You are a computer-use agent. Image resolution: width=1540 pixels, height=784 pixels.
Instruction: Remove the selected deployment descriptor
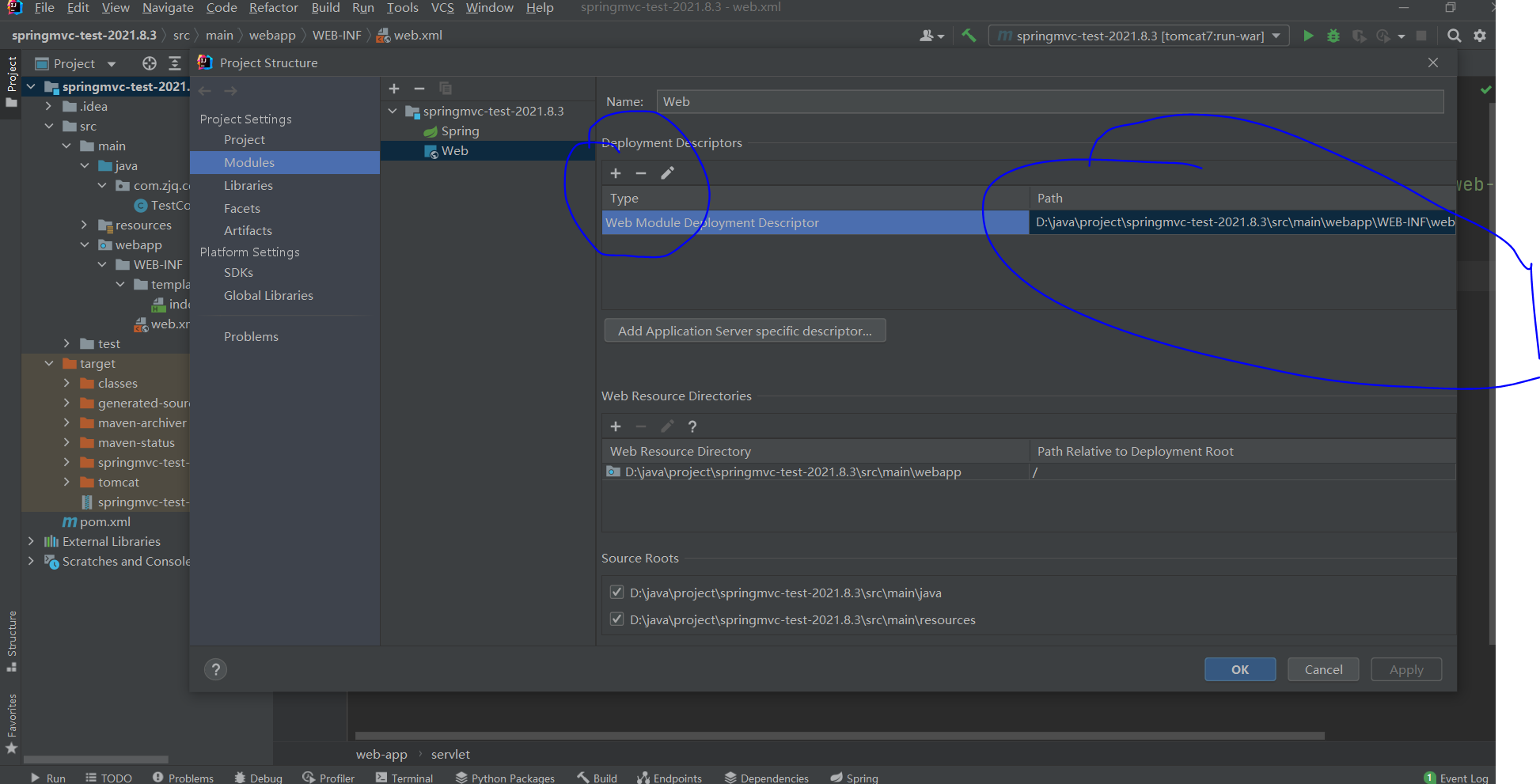(x=641, y=173)
